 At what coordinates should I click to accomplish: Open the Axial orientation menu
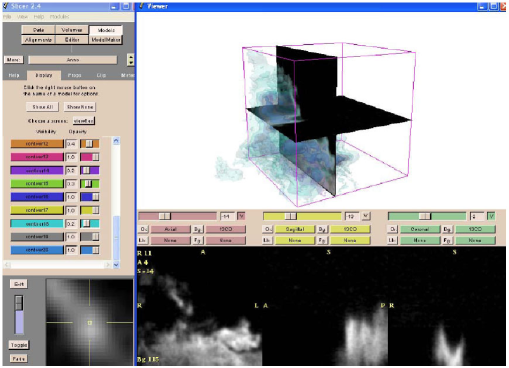tap(171, 229)
